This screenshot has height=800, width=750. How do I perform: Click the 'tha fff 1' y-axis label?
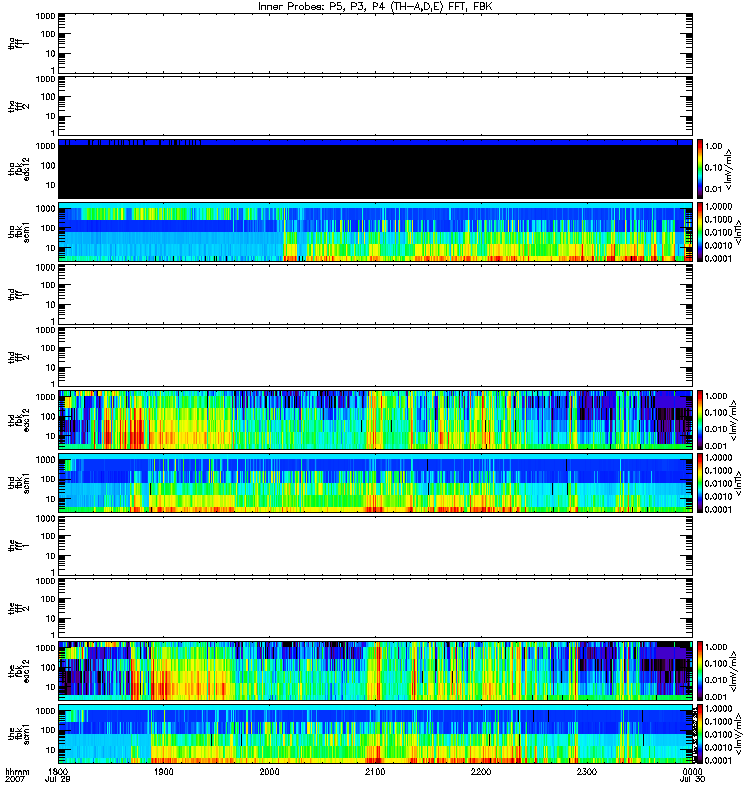tap(19, 43)
